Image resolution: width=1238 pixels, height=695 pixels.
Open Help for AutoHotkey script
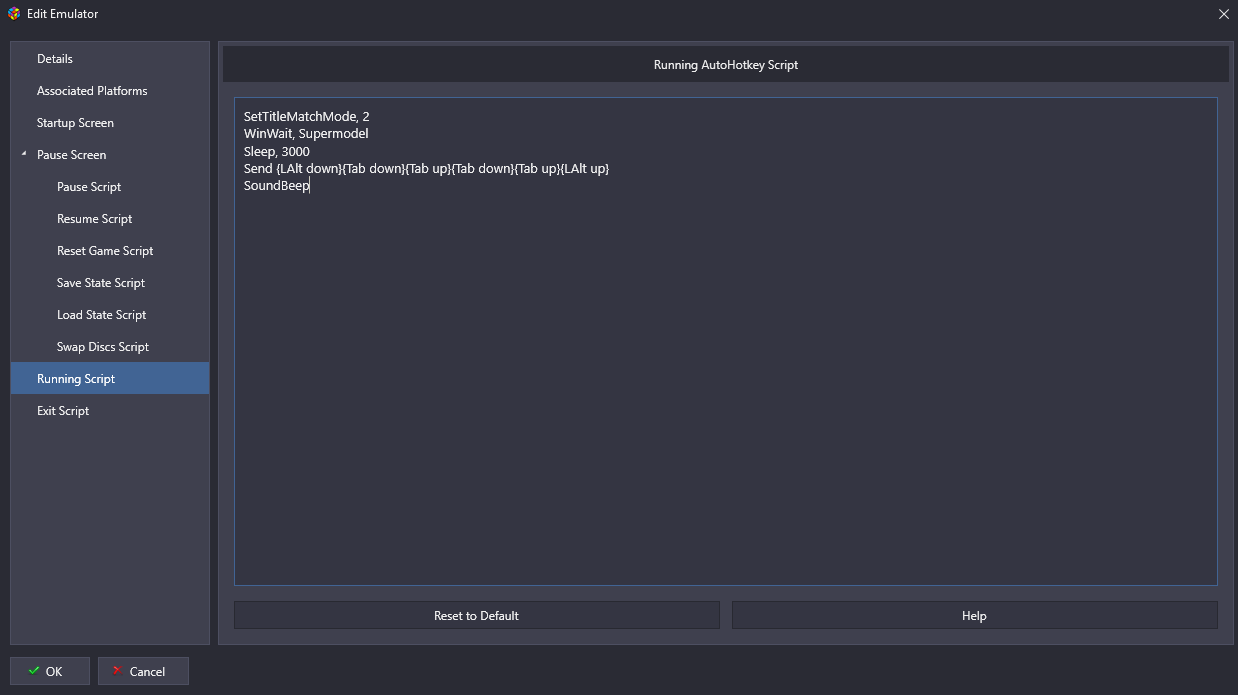click(x=974, y=615)
